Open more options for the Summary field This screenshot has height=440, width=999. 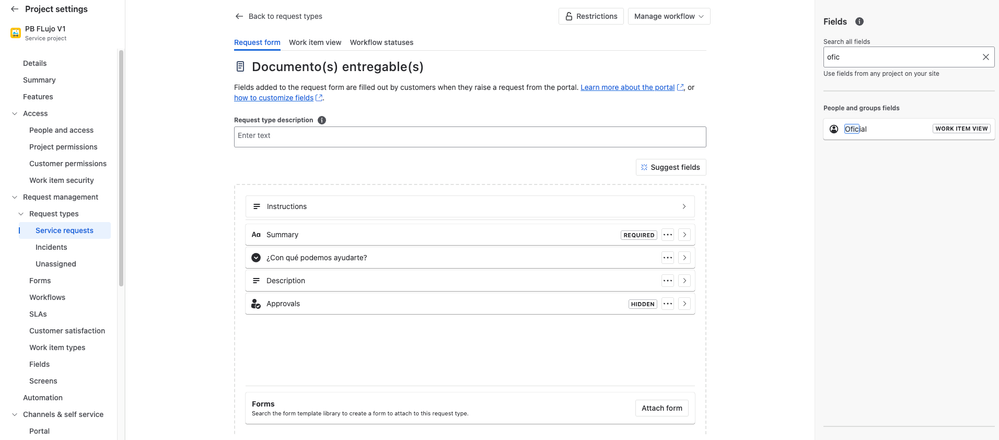667,235
